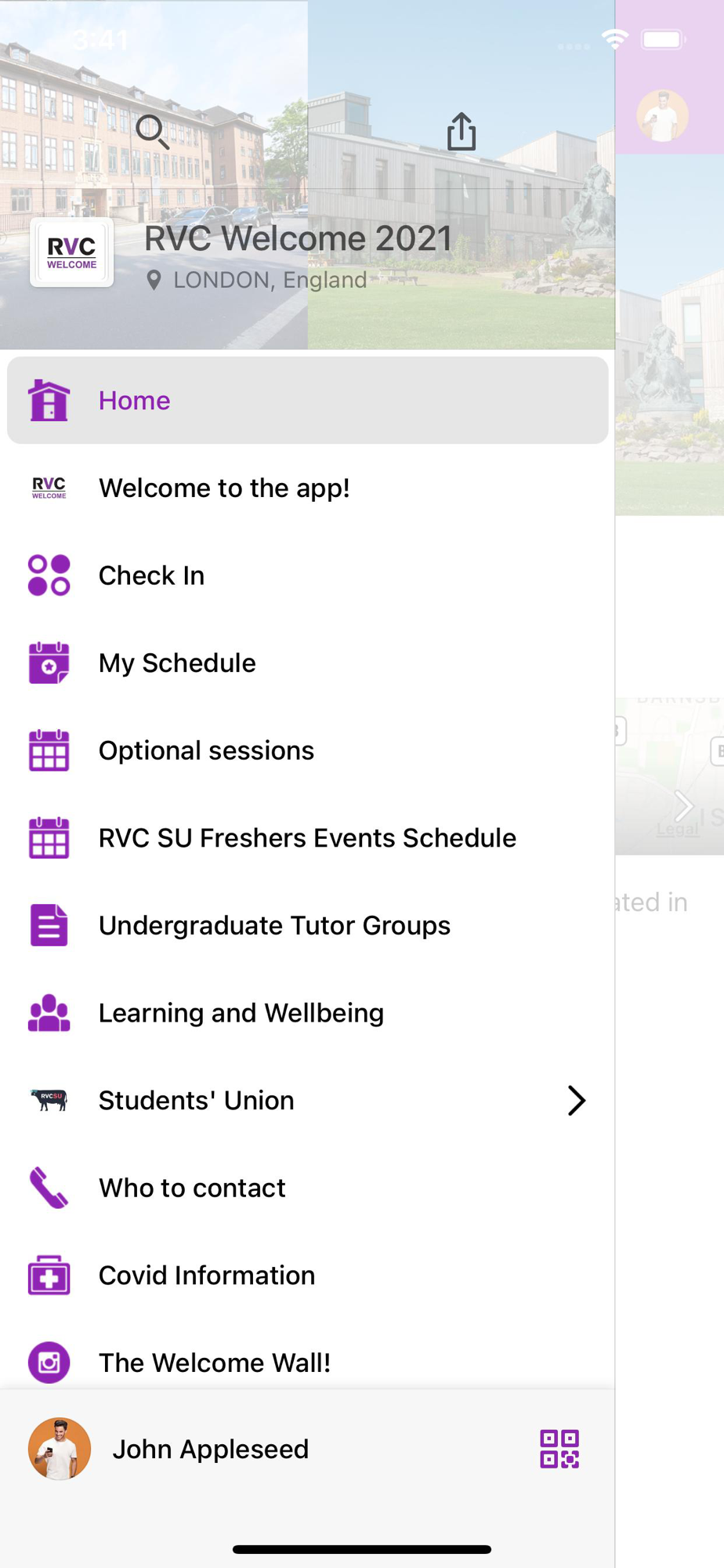
Task: Tap the Welcome Wall Instagram icon
Action: (x=49, y=1363)
